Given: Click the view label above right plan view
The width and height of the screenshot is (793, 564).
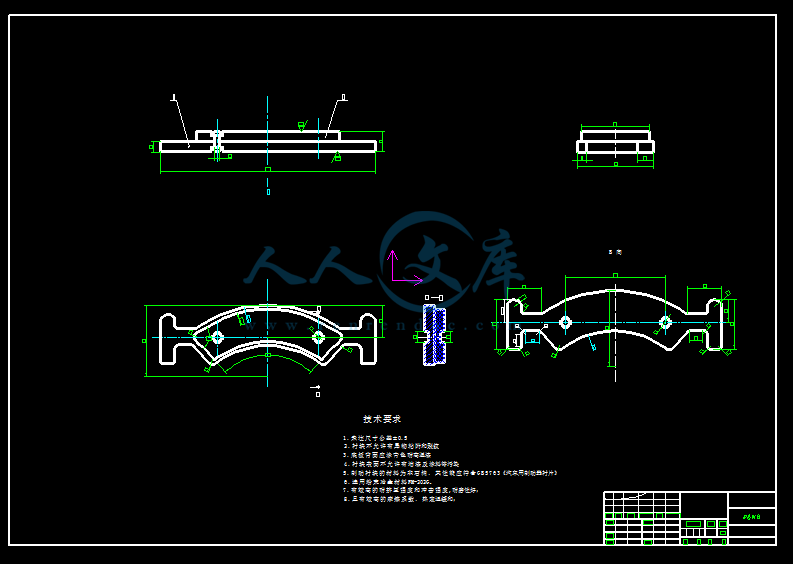Looking at the screenshot, I should coord(615,252).
